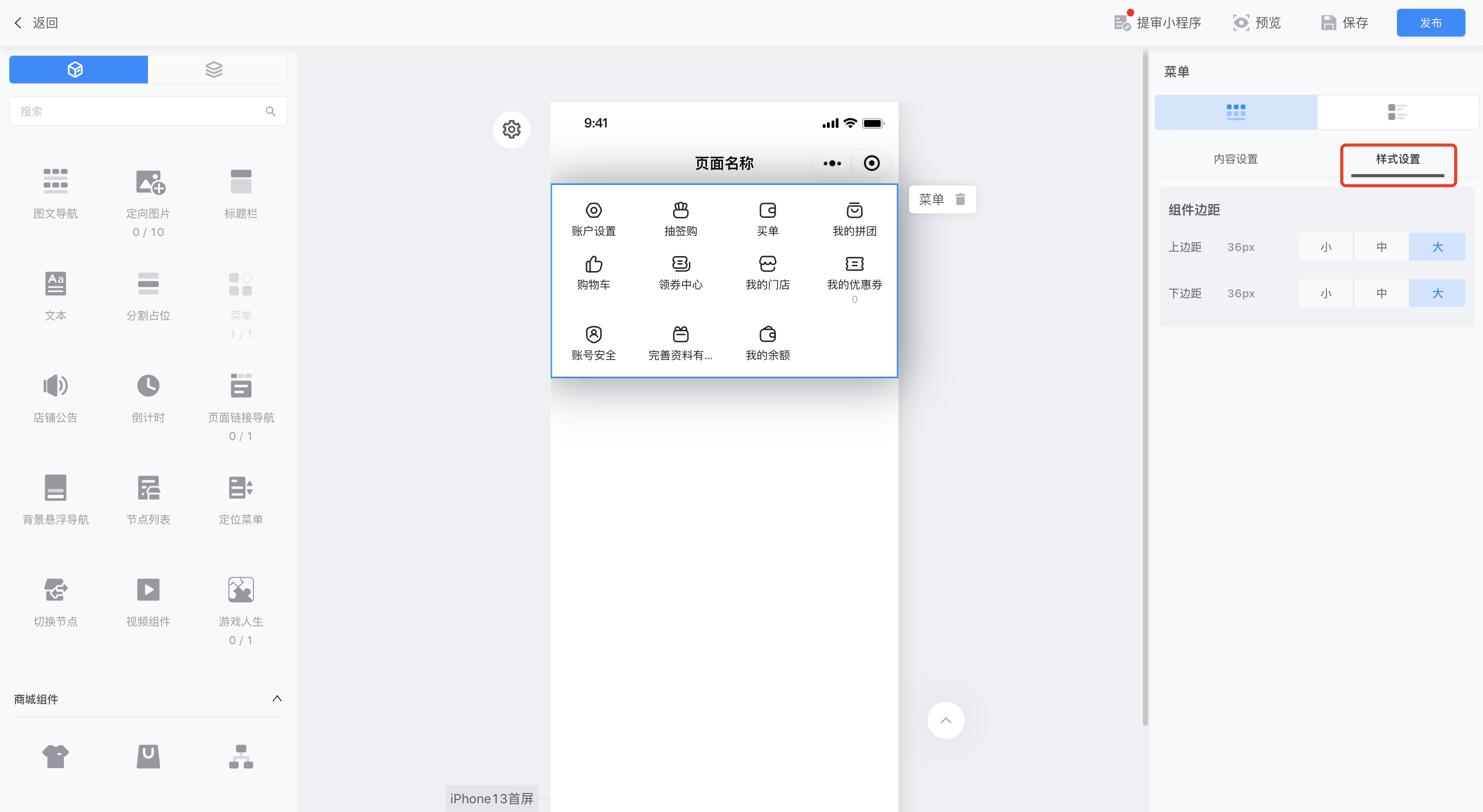
Task: Click 提审小程序 to submit for review
Action: coord(1157,23)
